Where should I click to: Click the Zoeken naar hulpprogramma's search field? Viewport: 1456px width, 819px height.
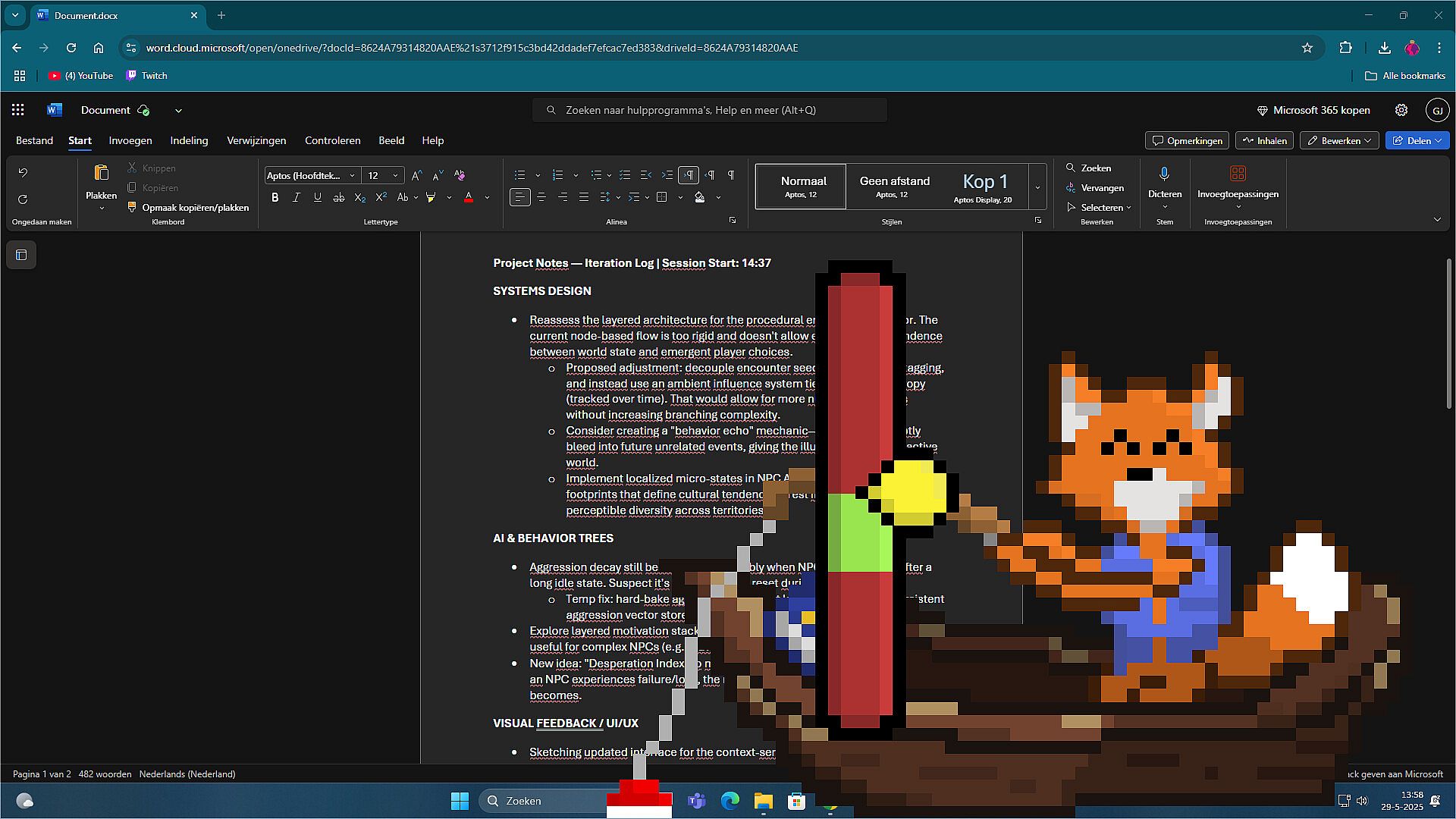pyautogui.click(x=709, y=110)
